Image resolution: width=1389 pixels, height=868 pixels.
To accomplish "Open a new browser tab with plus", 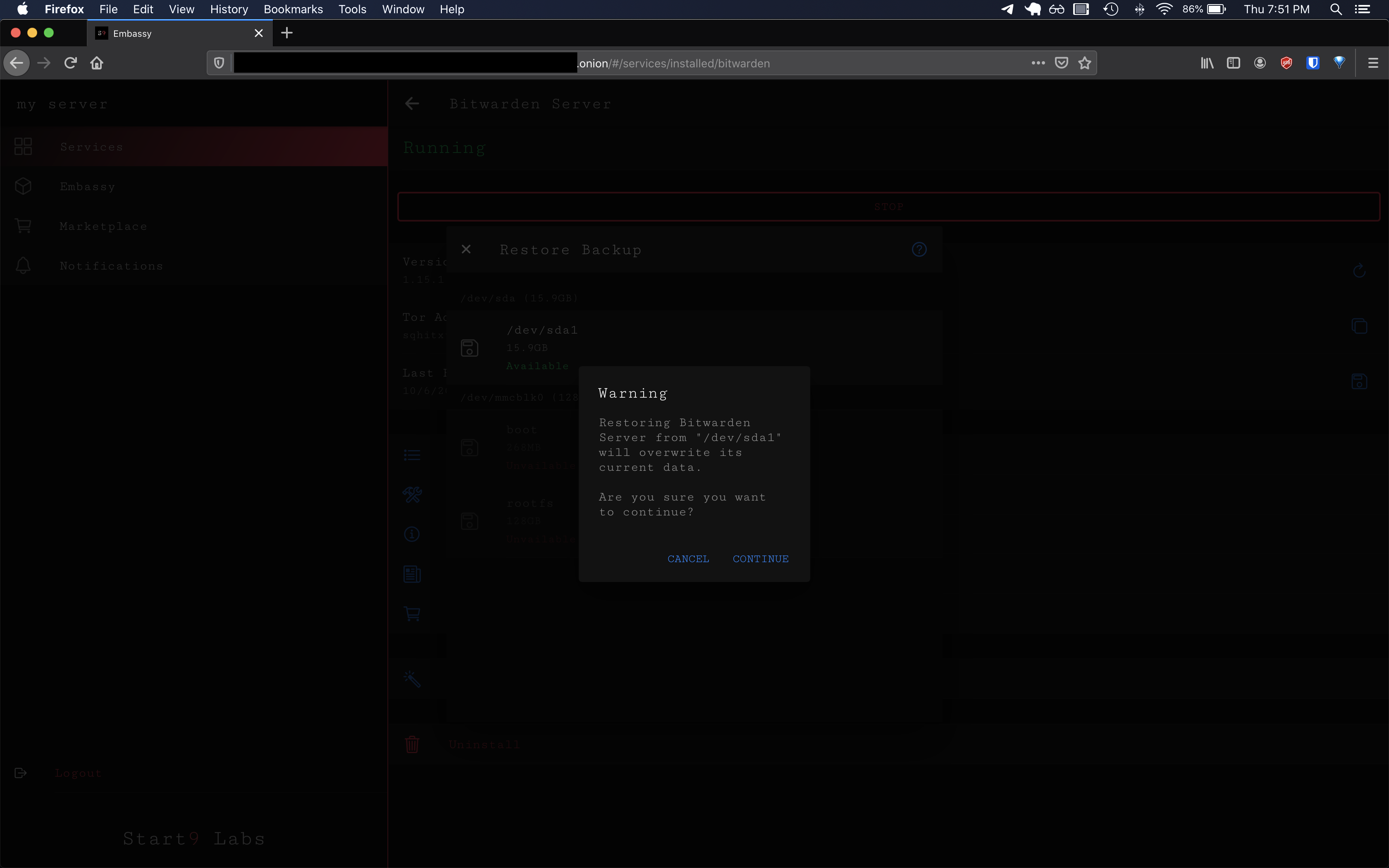I will click(287, 33).
